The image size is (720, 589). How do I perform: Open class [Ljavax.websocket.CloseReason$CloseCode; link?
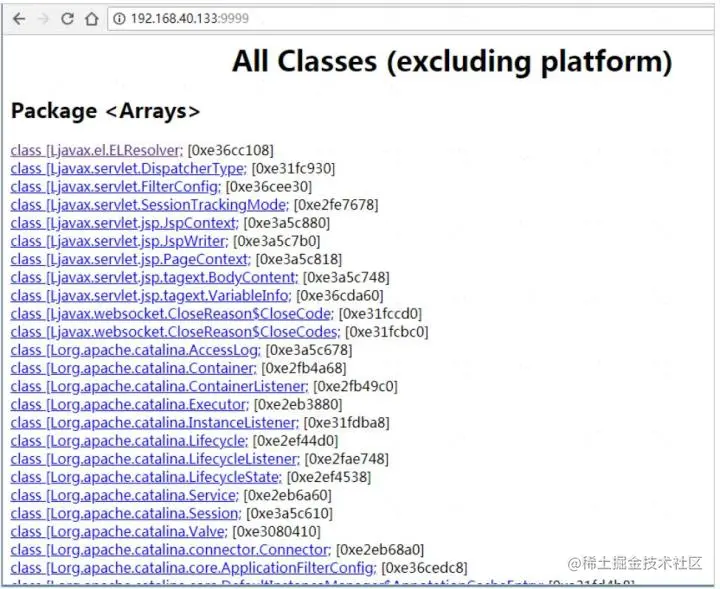(x=172, y=314)
